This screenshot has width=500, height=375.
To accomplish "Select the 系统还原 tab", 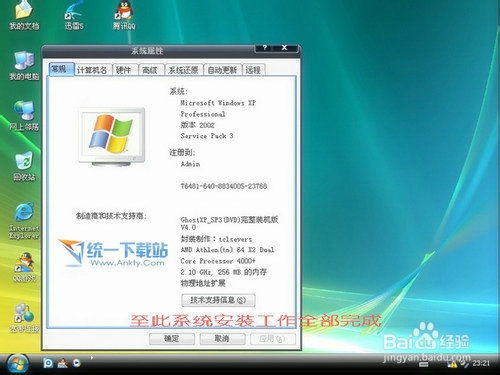I will point(183,70).
